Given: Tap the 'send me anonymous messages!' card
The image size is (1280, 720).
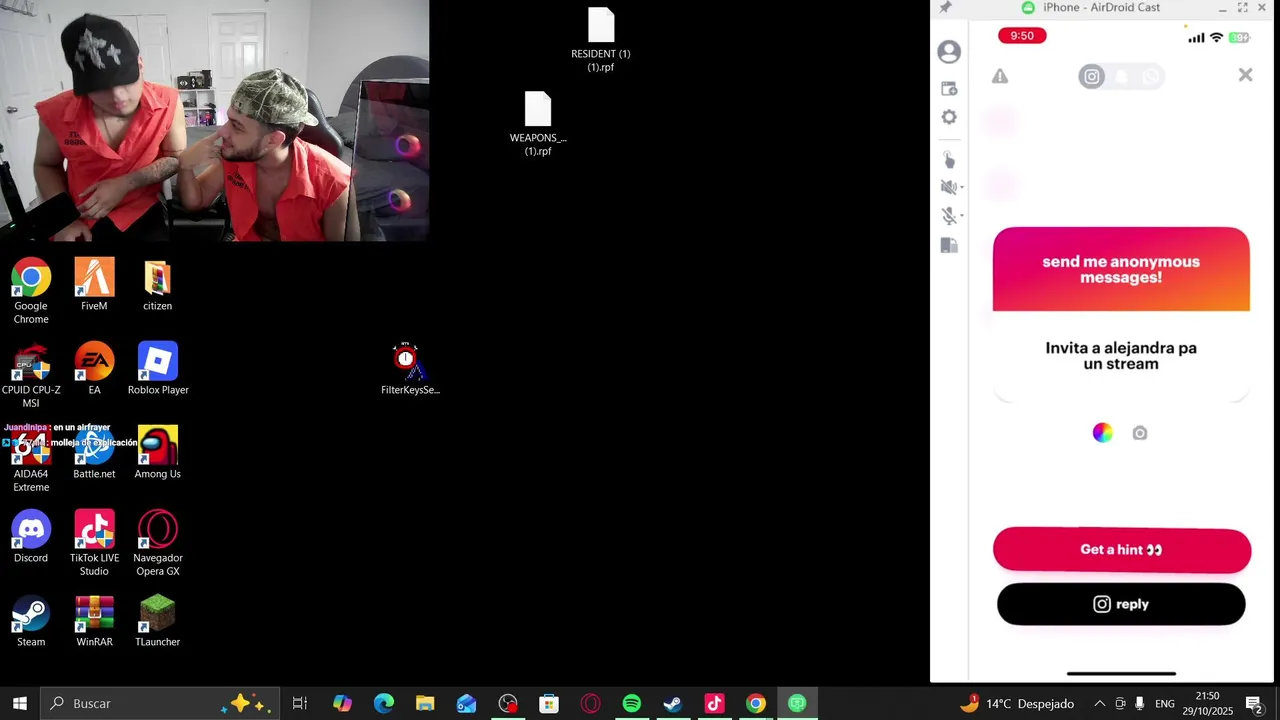Looking at the screenshot, I should click(1121, 269).
